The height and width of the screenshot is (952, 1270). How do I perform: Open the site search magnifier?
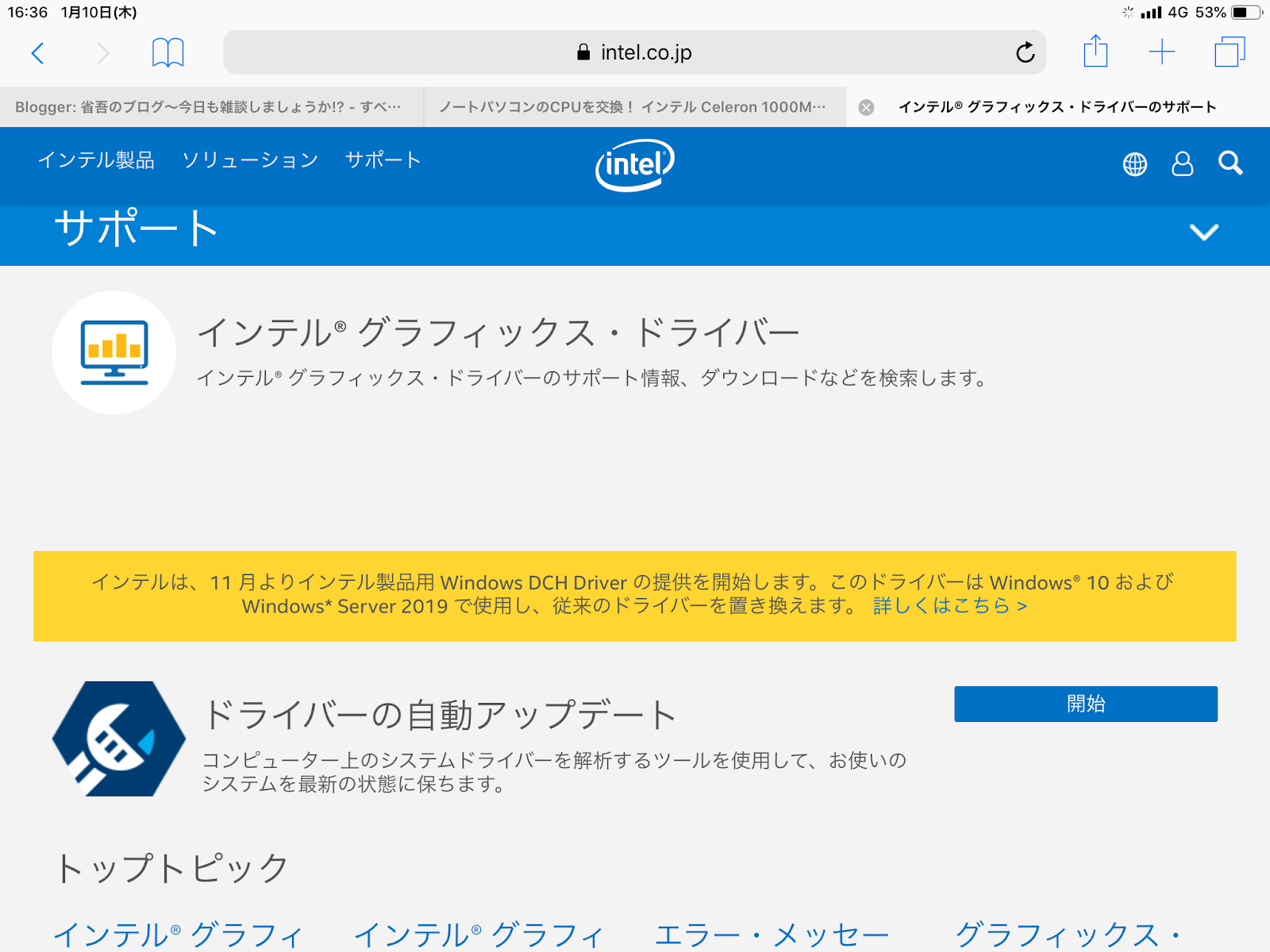tap(1230, 163)
